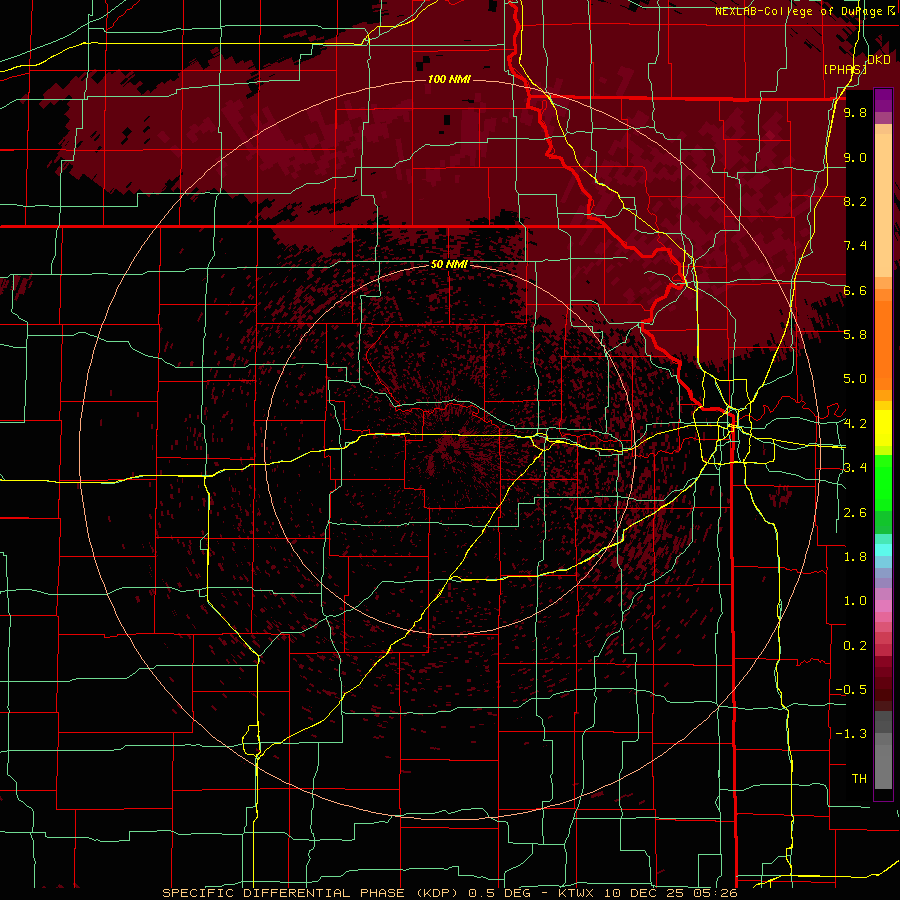Pick the cyan segment of the color bar

(883, 550)
